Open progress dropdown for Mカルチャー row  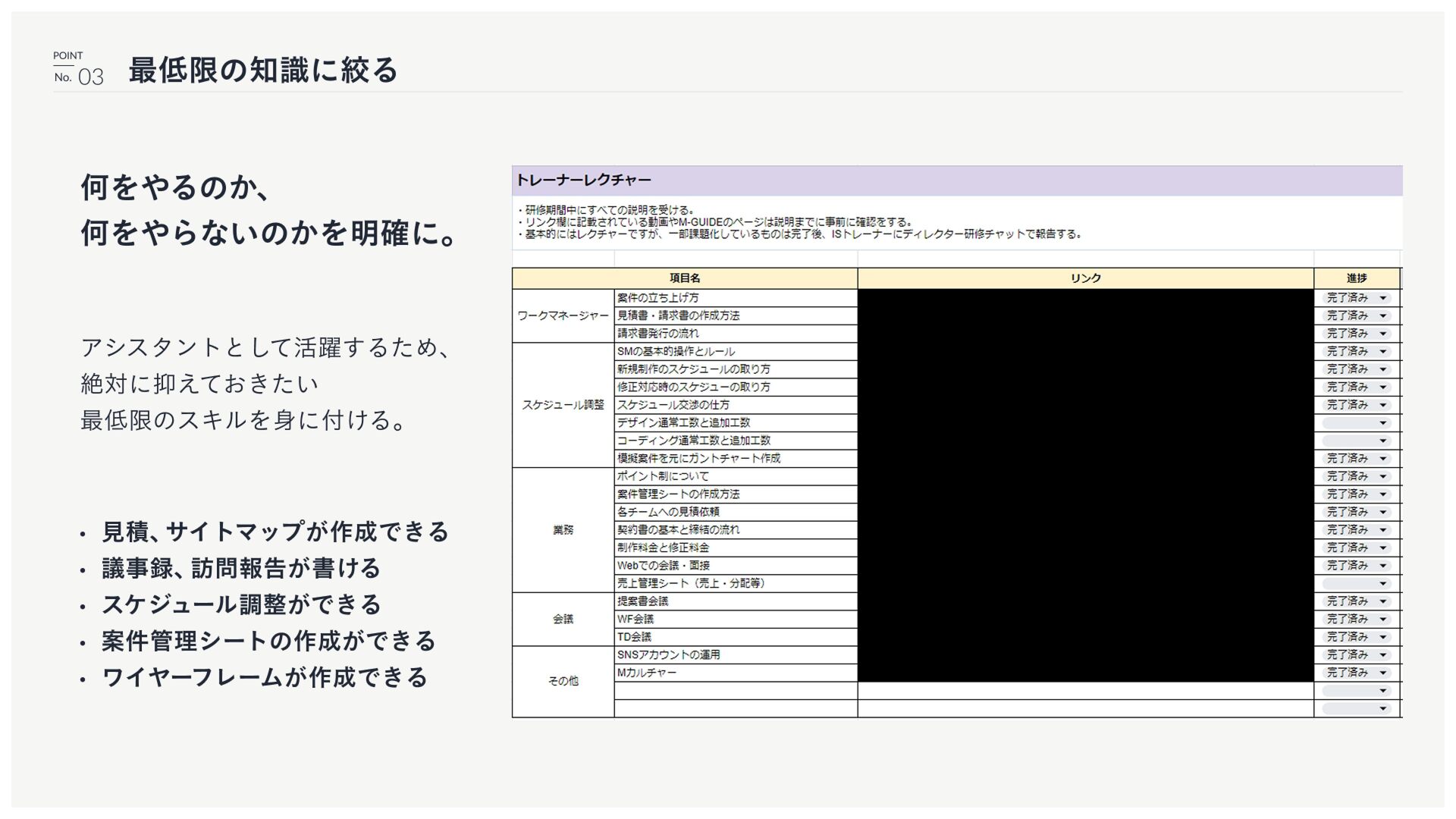pyautogui.click(x=1382, y=673)
